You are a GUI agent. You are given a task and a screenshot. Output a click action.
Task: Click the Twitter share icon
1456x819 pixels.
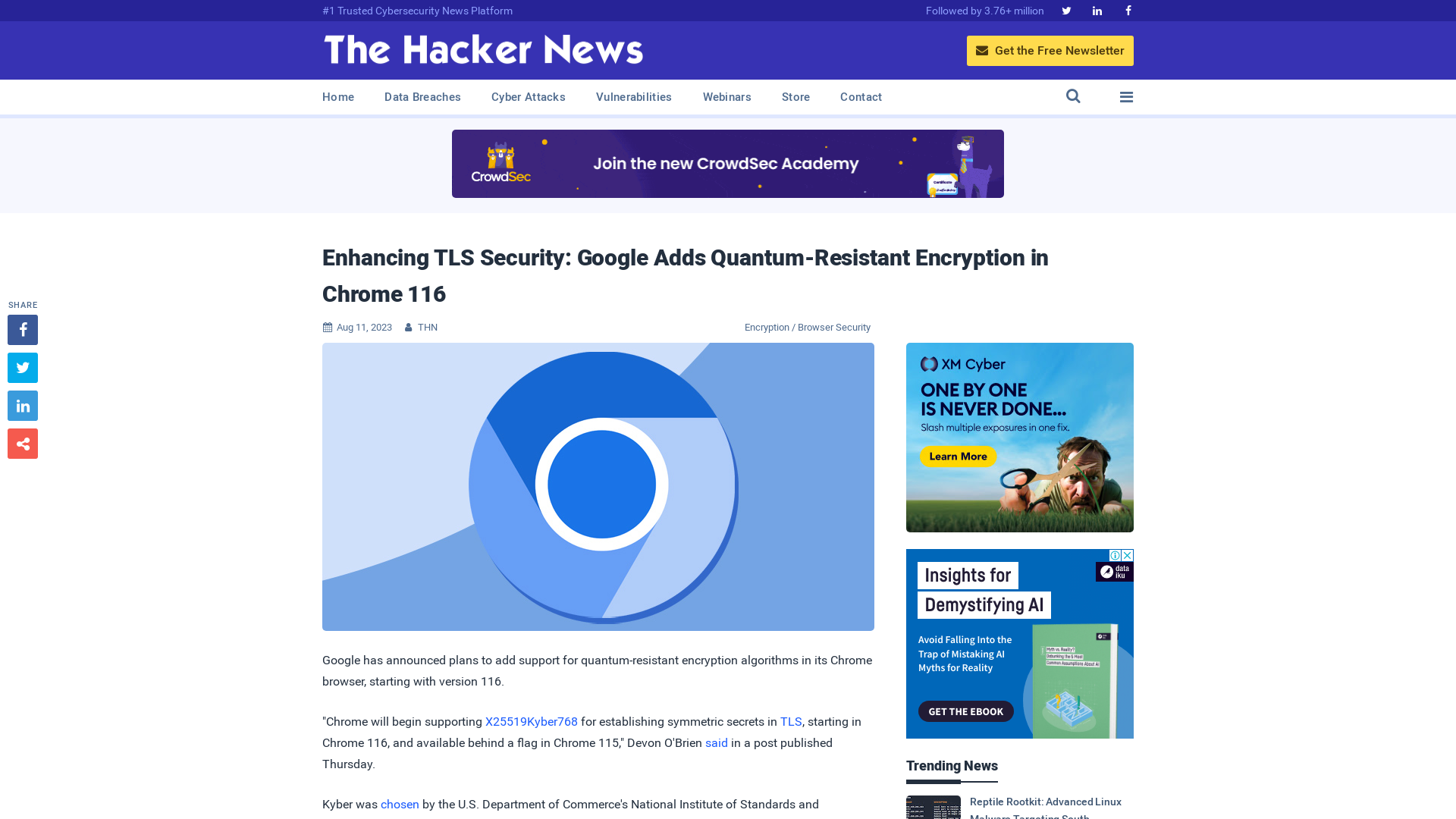coord(22,367)
